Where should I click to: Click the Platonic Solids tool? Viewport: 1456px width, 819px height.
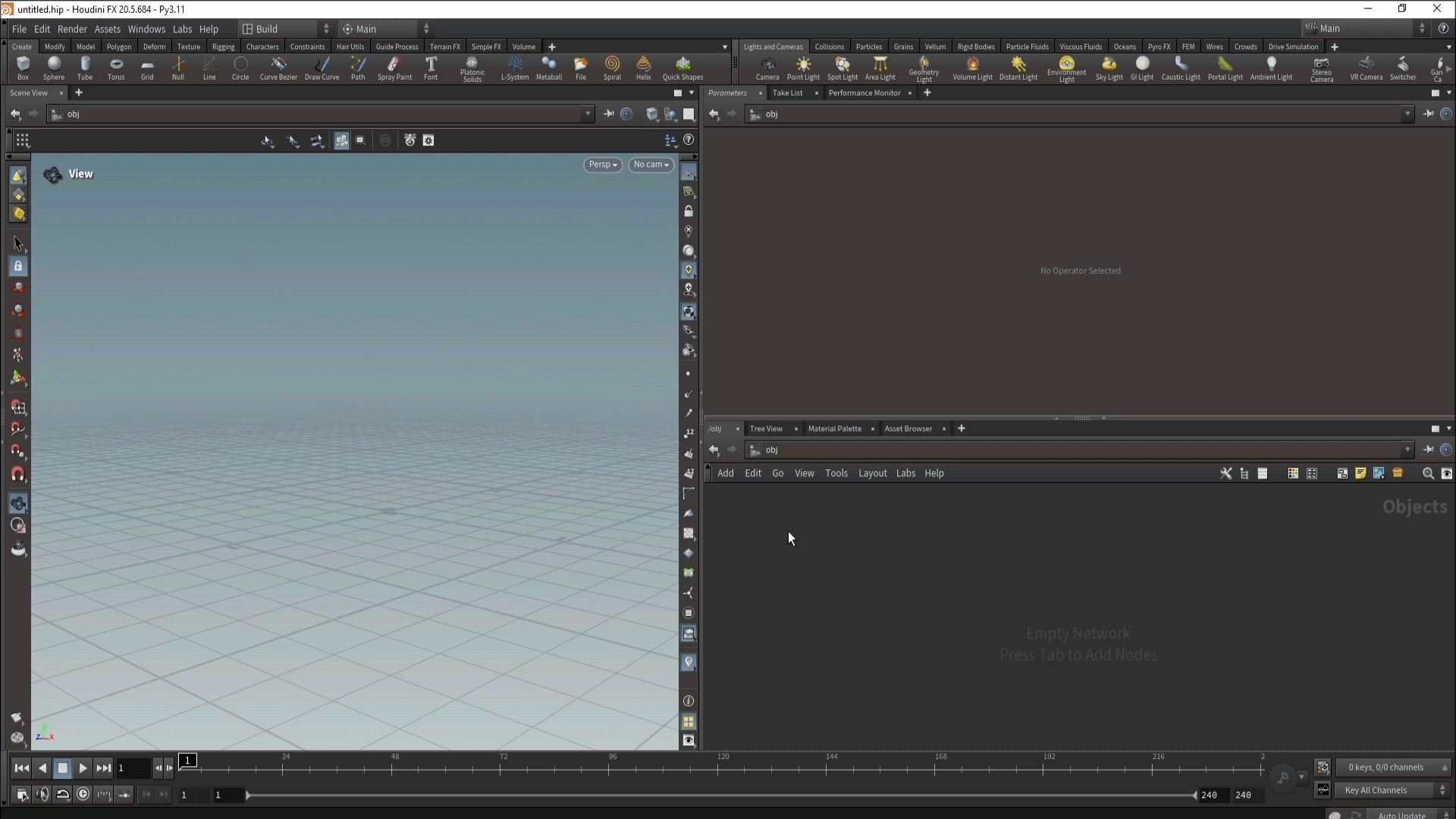pyautogui.click(x=472, y=68)
